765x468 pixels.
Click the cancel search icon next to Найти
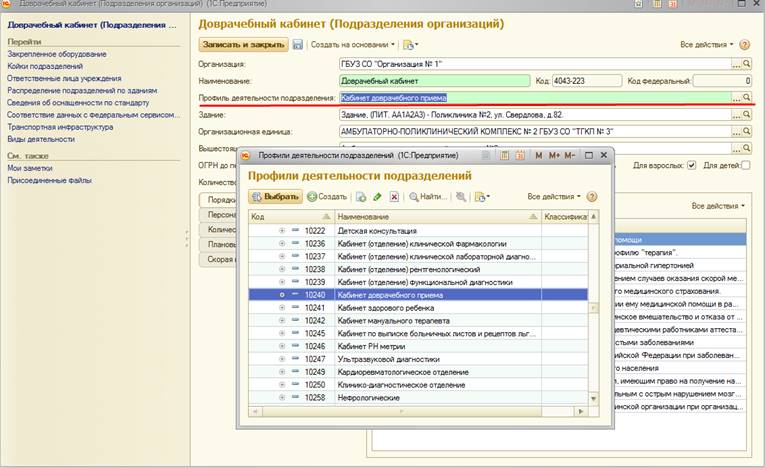461,197
